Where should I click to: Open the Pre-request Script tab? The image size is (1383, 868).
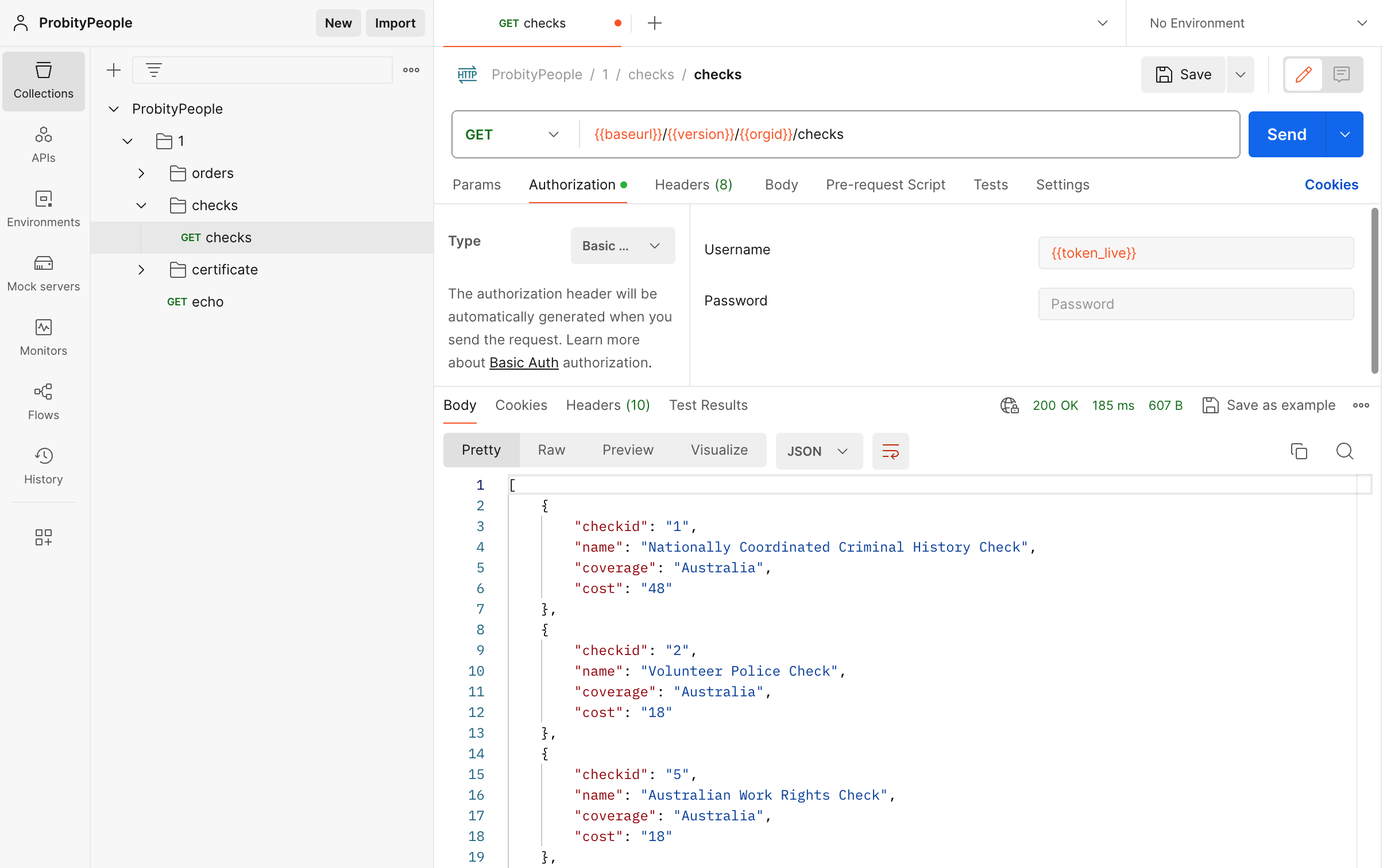coord(885,184)
